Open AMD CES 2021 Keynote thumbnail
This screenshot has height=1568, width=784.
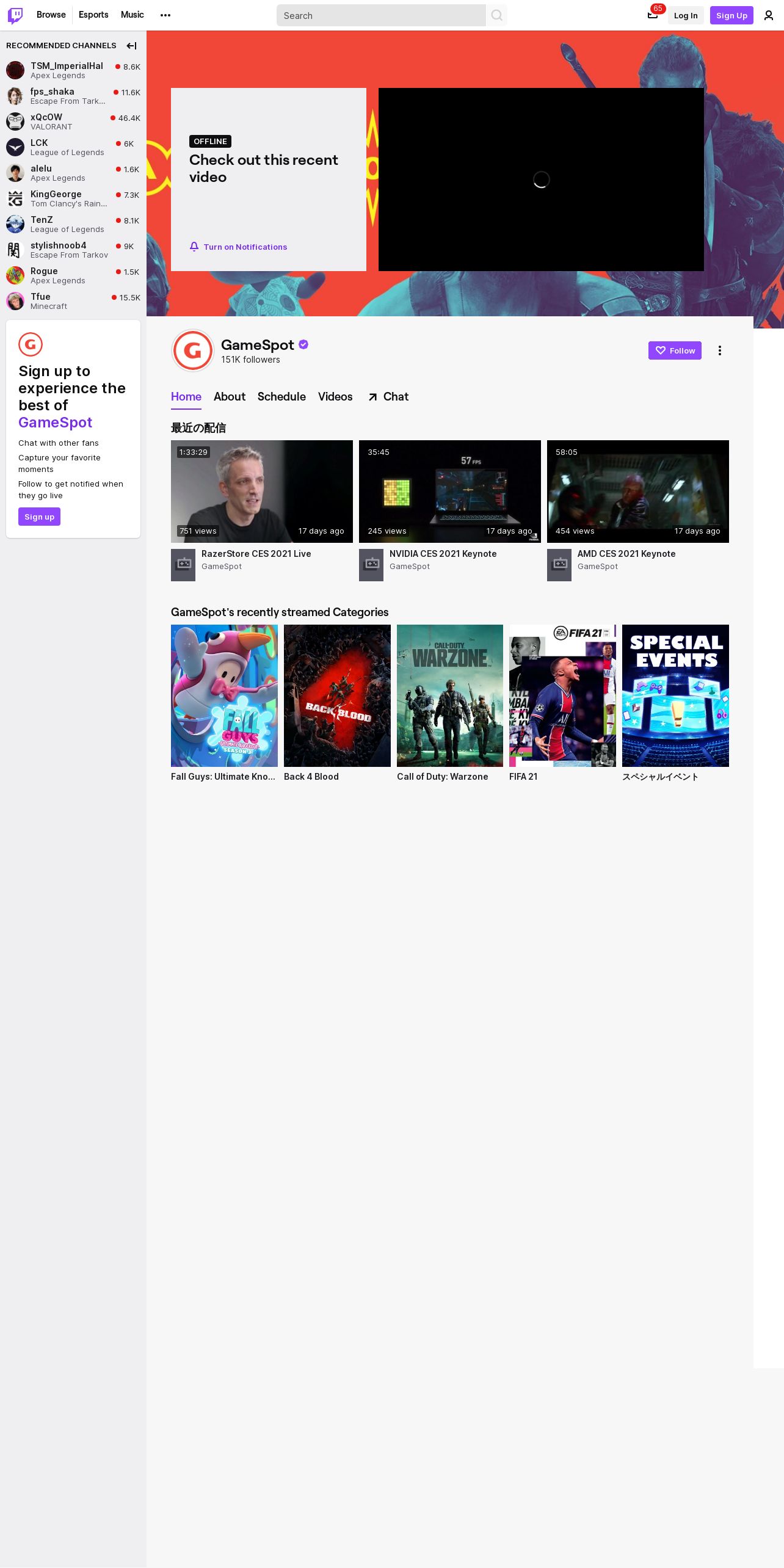638,492
